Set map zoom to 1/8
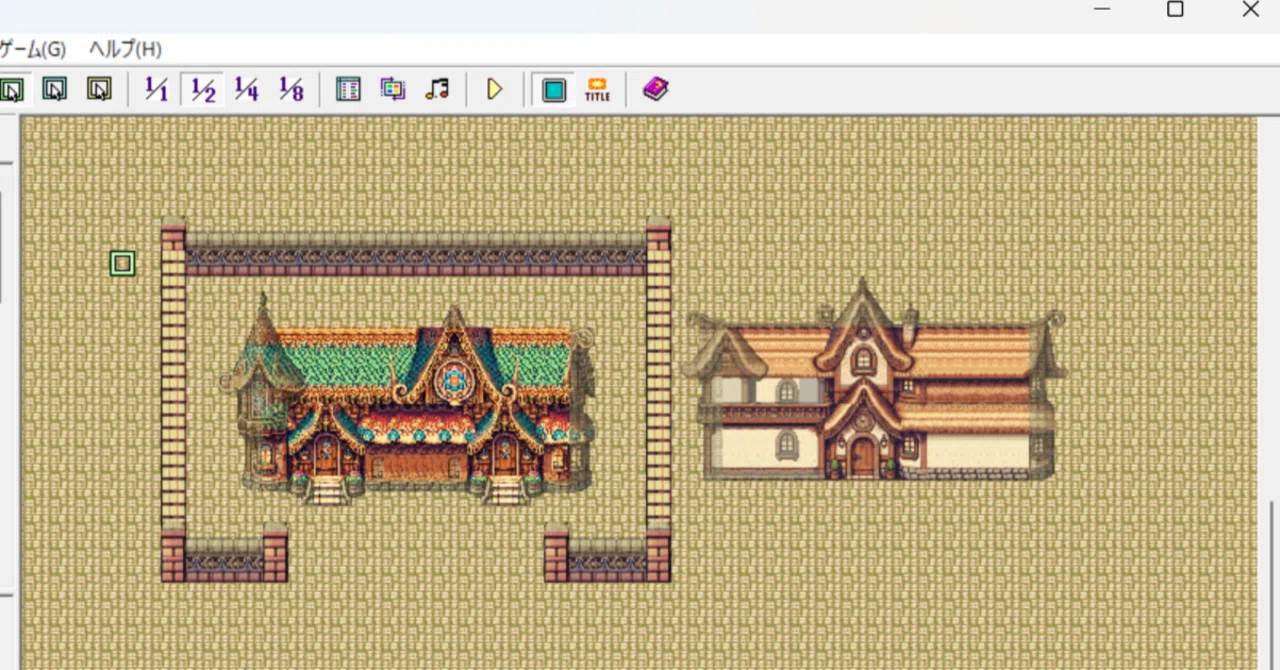 tap(291, 90)
